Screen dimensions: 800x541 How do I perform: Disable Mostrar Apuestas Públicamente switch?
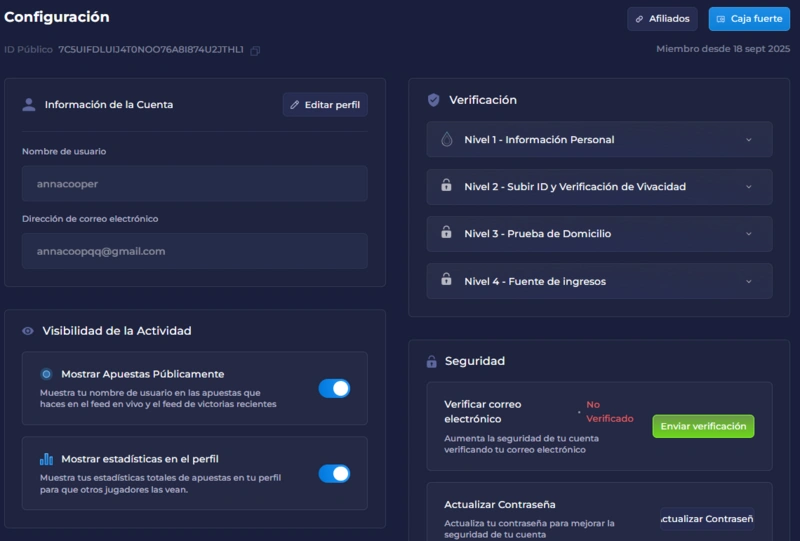[x=334, y=388]
